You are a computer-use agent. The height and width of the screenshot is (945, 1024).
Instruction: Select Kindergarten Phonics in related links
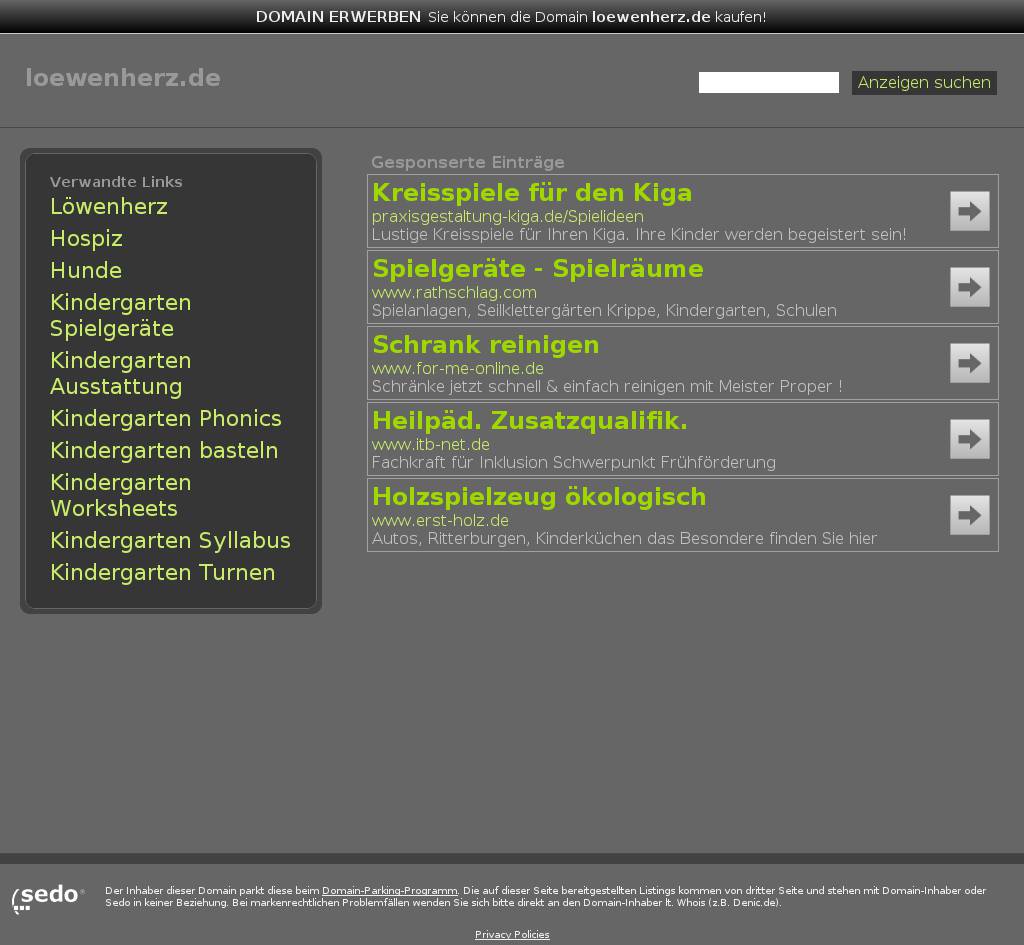click(x=166, y=419)
